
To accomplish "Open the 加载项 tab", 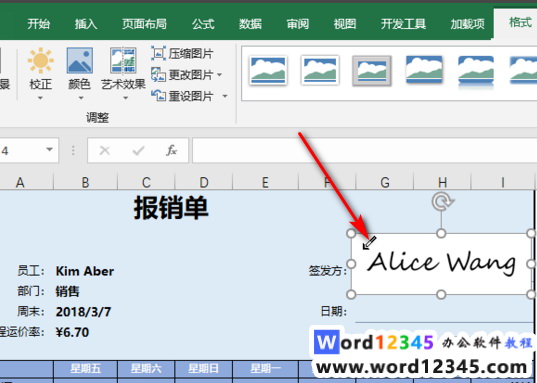I will [467, 24].
